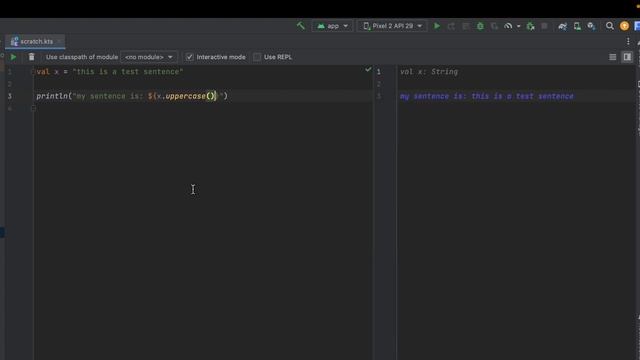
Task: Click on the println code line
Action: (x=132, y=96)
